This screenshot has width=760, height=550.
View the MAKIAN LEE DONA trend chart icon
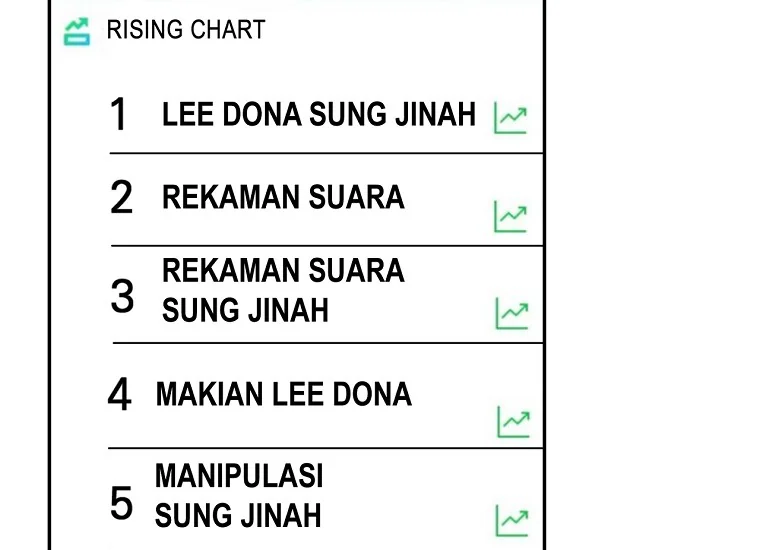(x=513, y=421)
